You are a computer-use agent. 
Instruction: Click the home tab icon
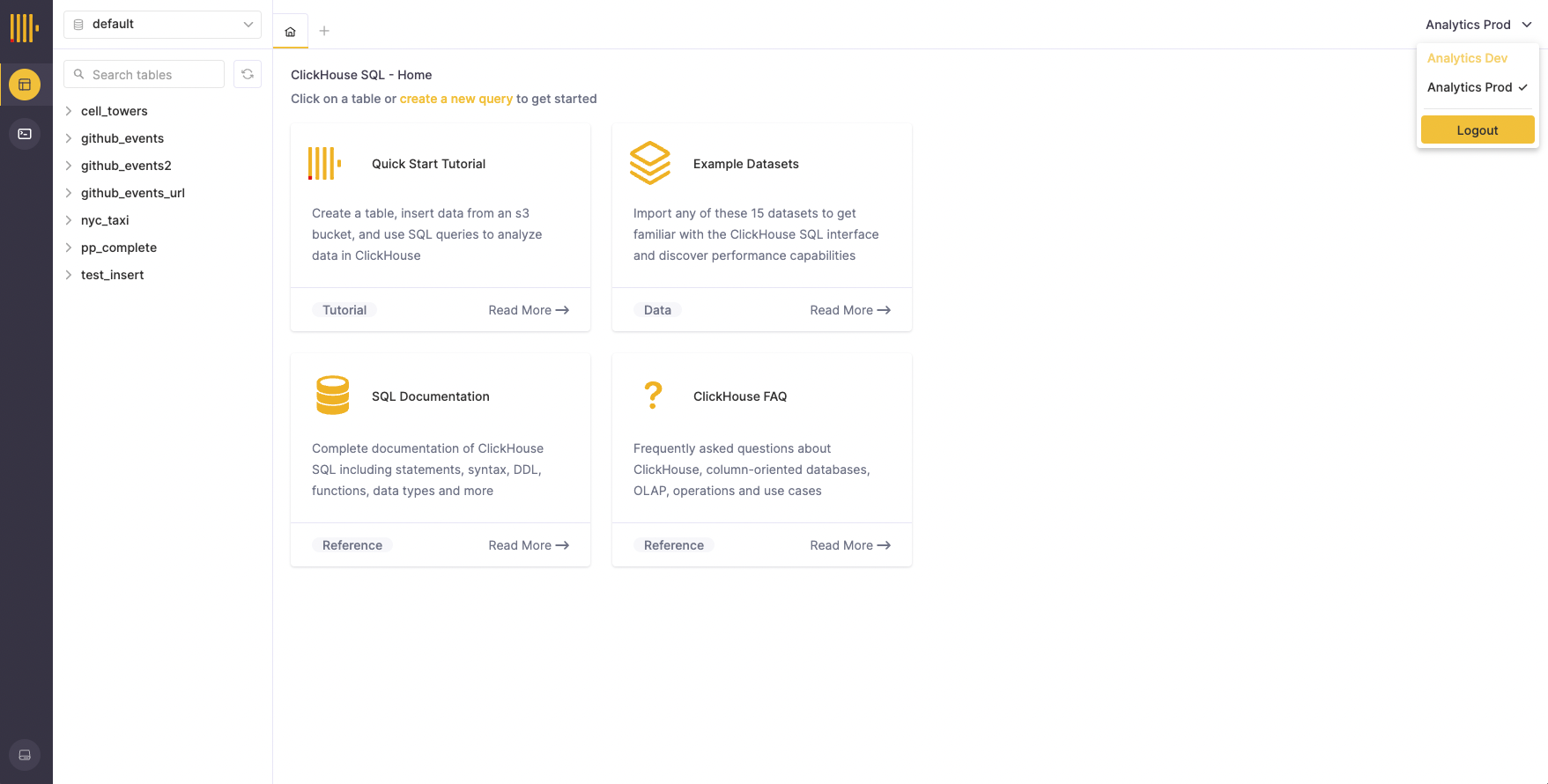point(290,32)
